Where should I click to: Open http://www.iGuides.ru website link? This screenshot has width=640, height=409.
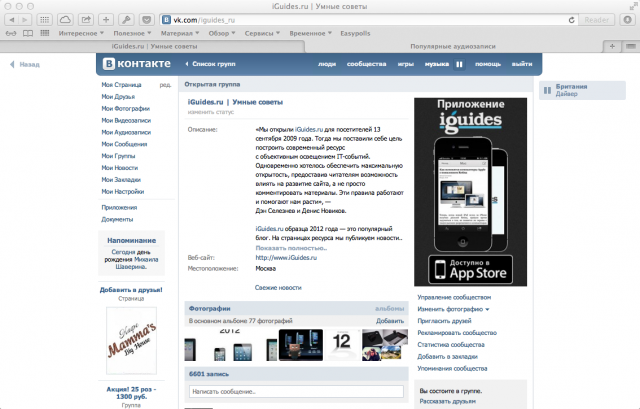[x=286, y=258]
